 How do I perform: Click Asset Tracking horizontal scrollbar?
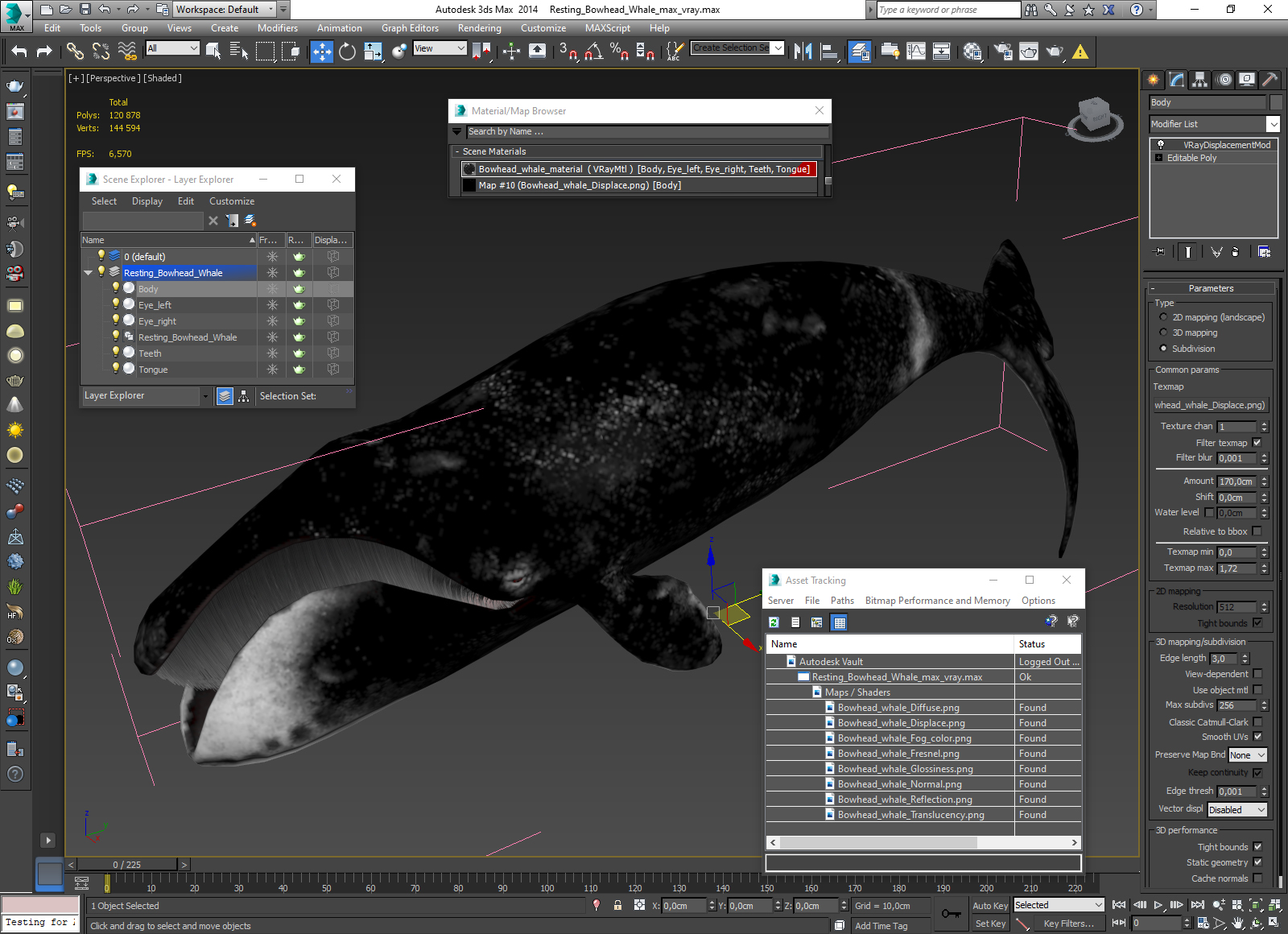923,842
